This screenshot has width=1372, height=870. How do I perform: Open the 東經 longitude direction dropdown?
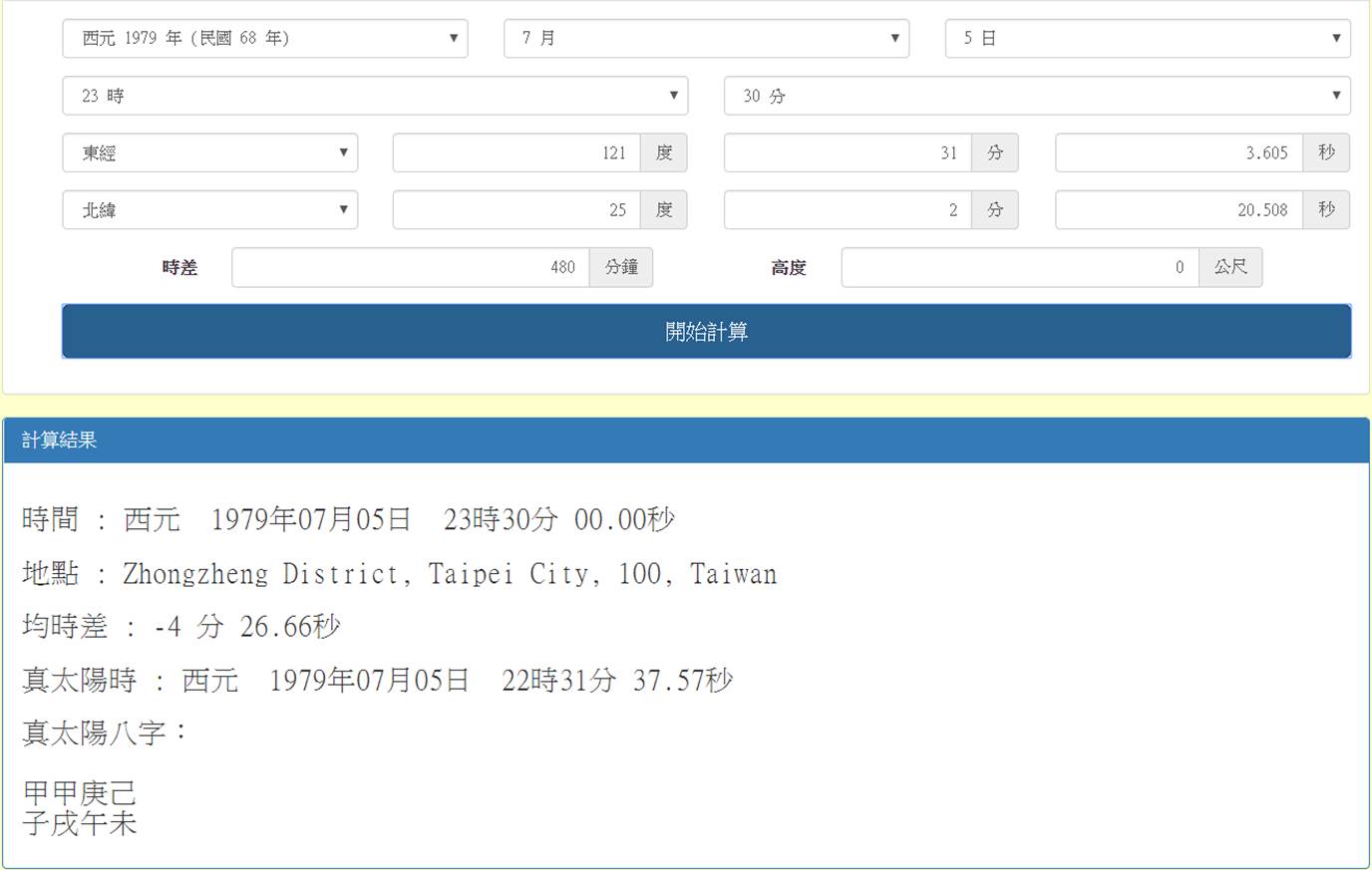point(209,152)
